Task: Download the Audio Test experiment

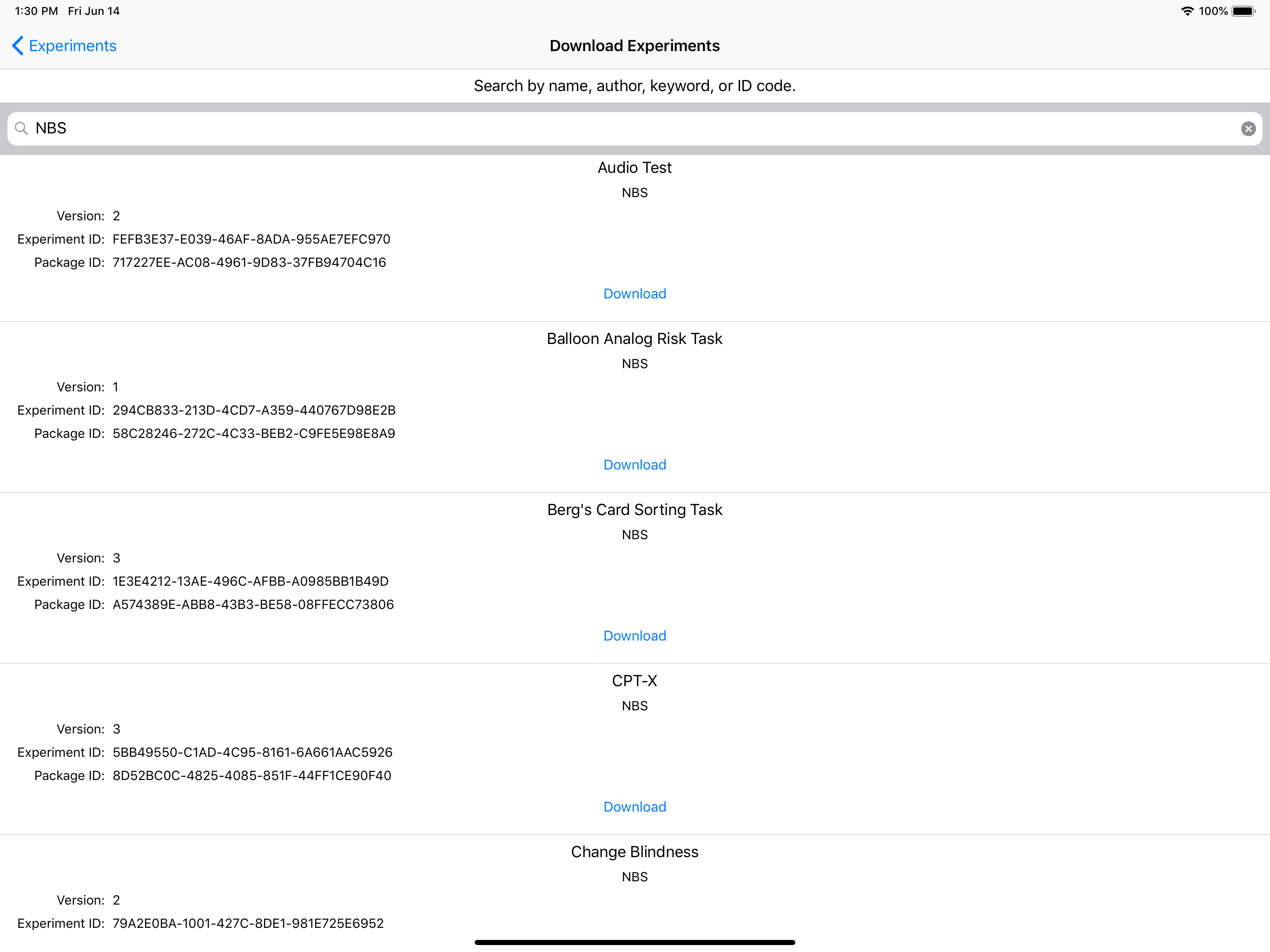Action: click(635, 293)
